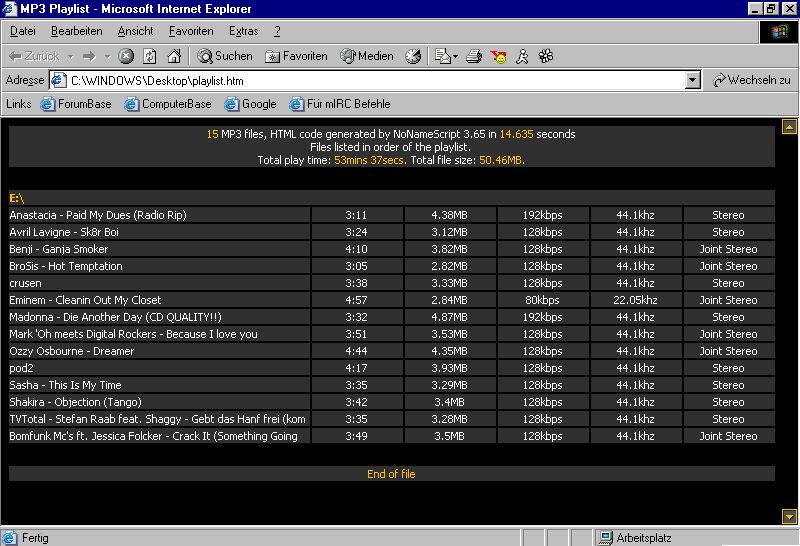
Task: Stop page loading with the Stop icon
Action: [126, 56]
